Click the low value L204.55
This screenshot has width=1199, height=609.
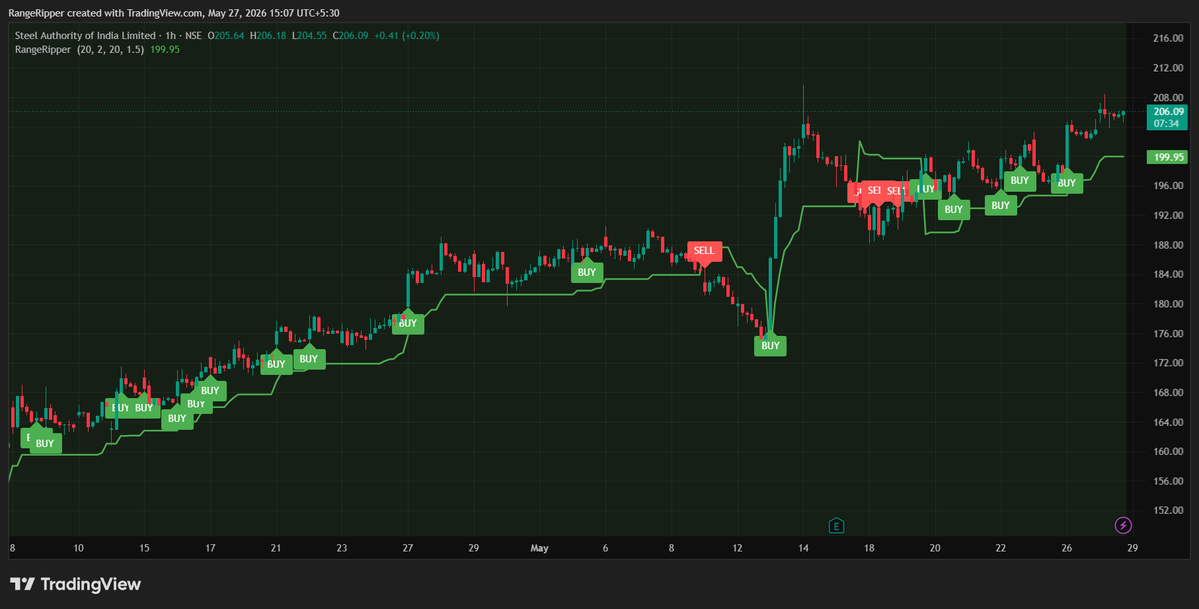tap(309, 35)
